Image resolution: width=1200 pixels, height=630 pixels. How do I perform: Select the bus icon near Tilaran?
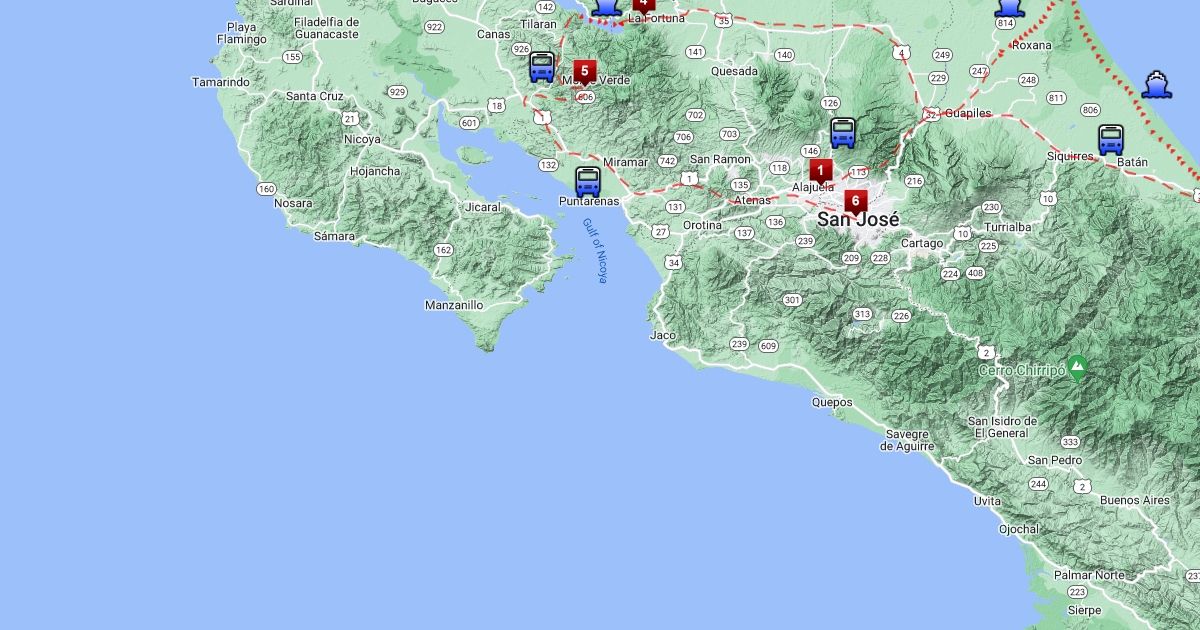click(542, 67)
